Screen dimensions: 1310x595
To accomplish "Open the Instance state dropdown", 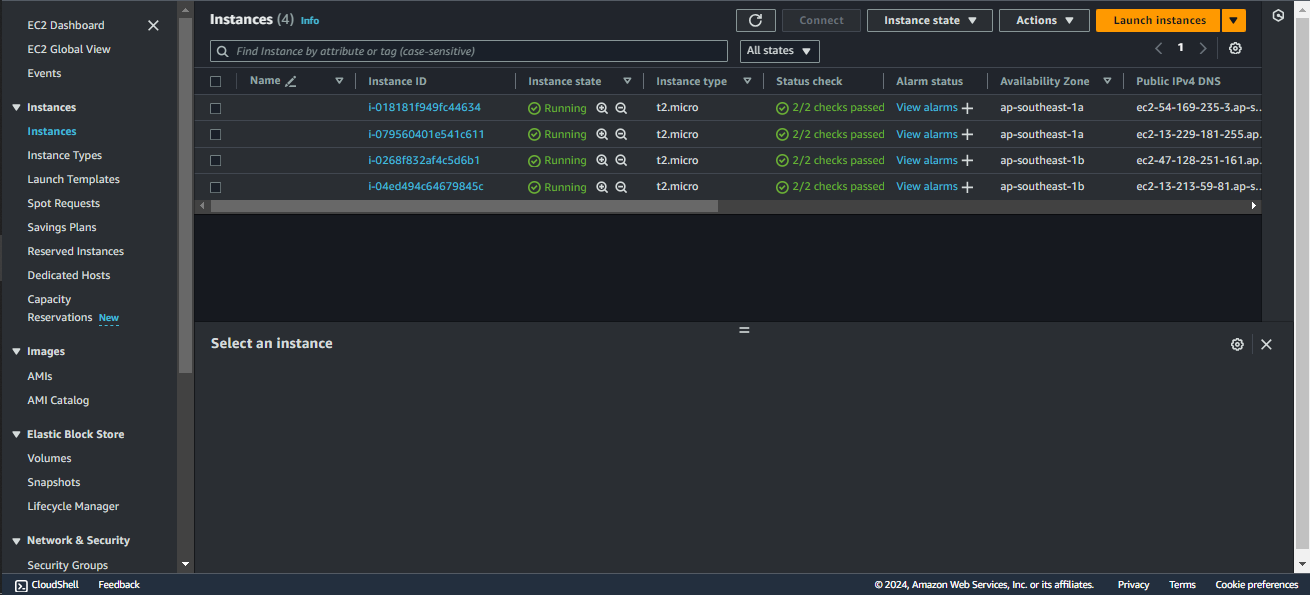I will click(930, 20).
